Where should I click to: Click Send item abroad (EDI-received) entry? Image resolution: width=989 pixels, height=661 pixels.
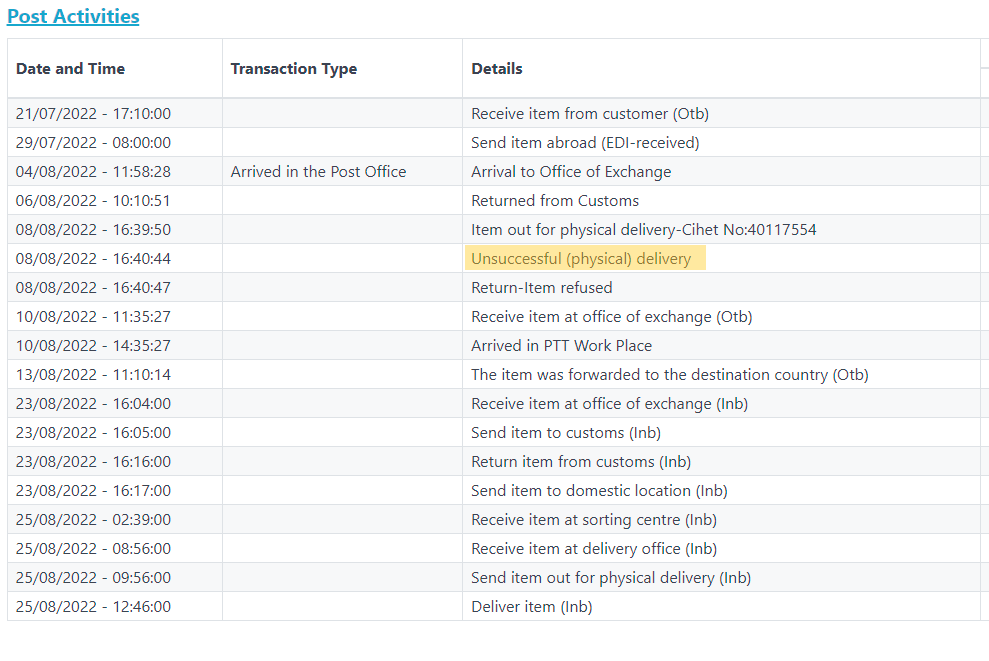585,143
